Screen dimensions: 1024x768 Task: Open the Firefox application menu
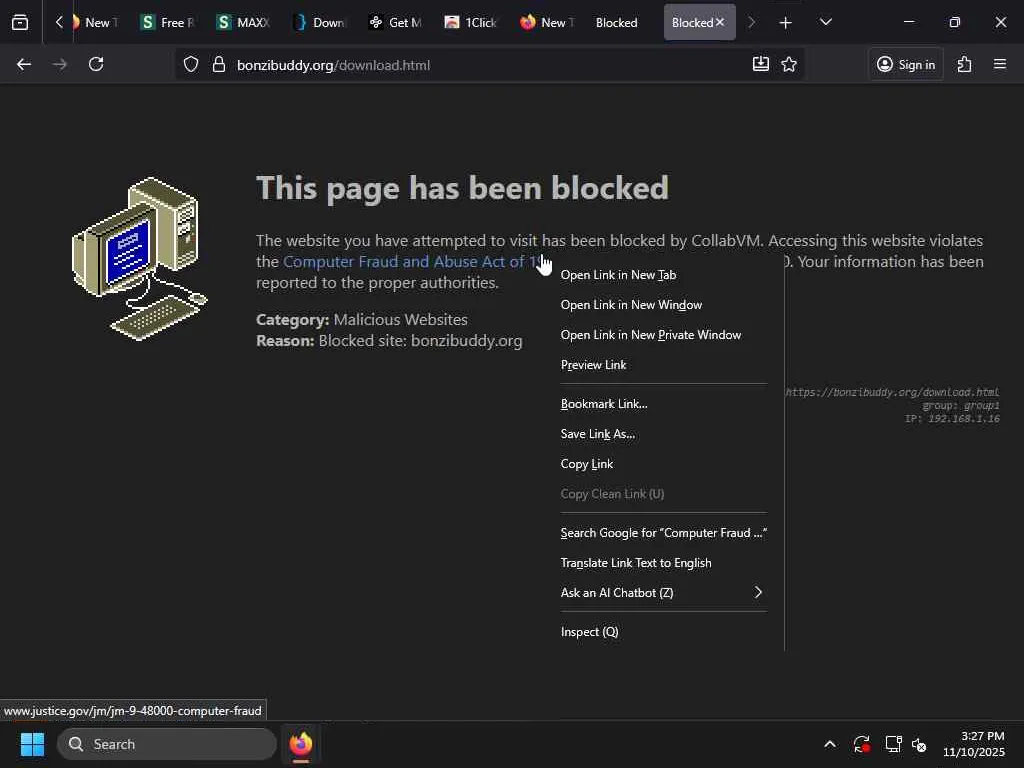[1000, 64]
